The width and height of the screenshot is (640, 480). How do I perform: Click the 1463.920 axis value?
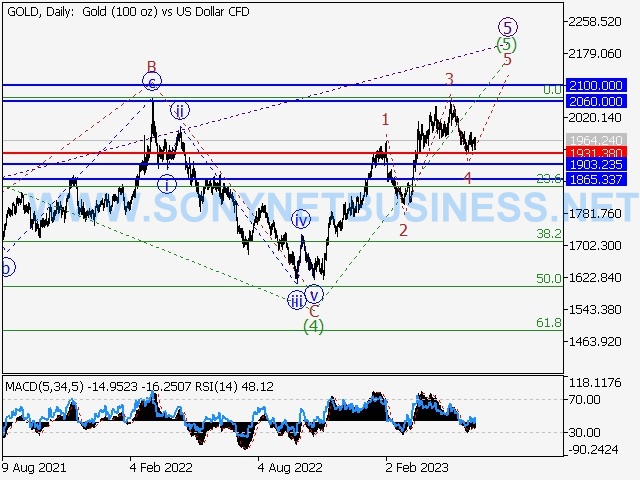pos(595,341)
